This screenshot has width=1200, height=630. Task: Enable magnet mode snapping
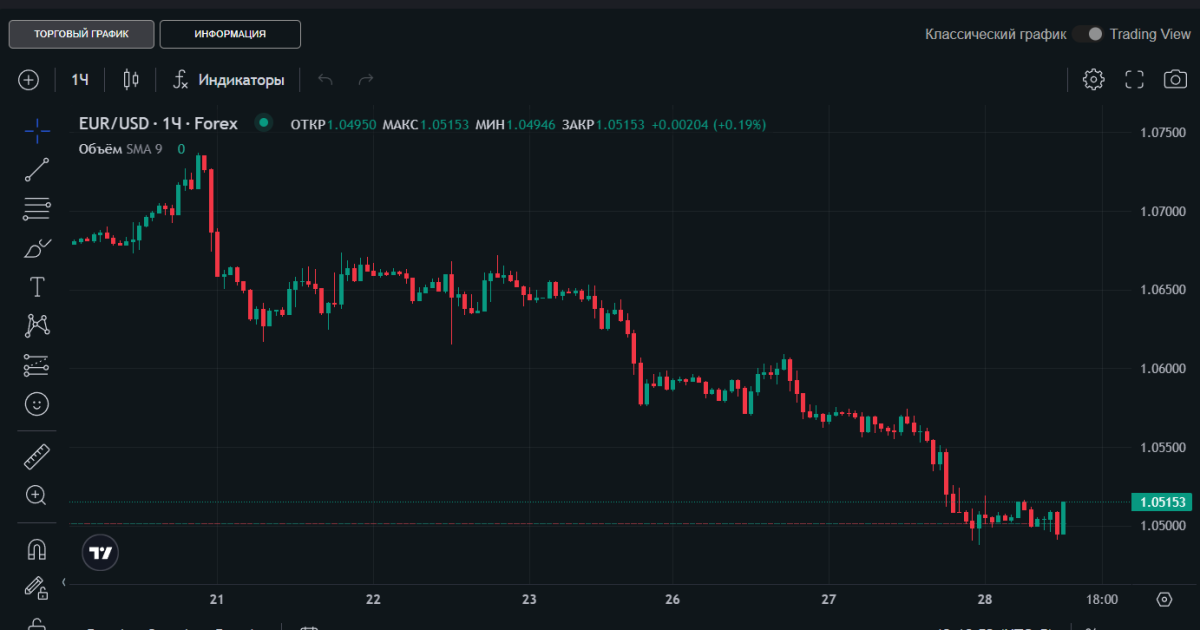point(37,550)
